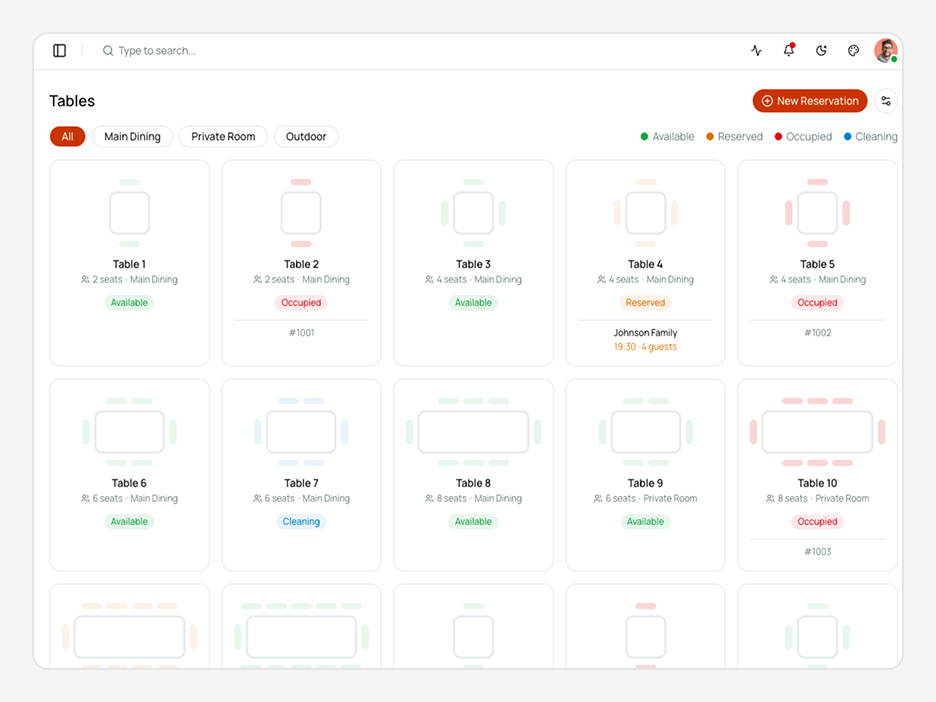
Task: Switch to the Main Dining tab
Action: (x=132, y=137)
